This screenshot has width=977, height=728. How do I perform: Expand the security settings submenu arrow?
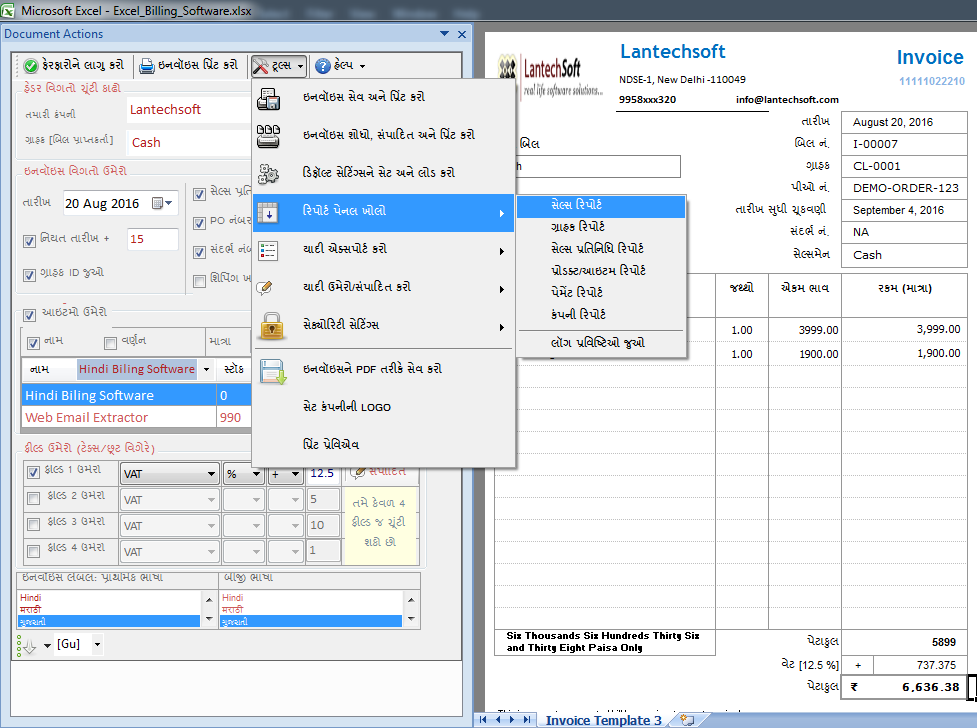pos(502,327)
